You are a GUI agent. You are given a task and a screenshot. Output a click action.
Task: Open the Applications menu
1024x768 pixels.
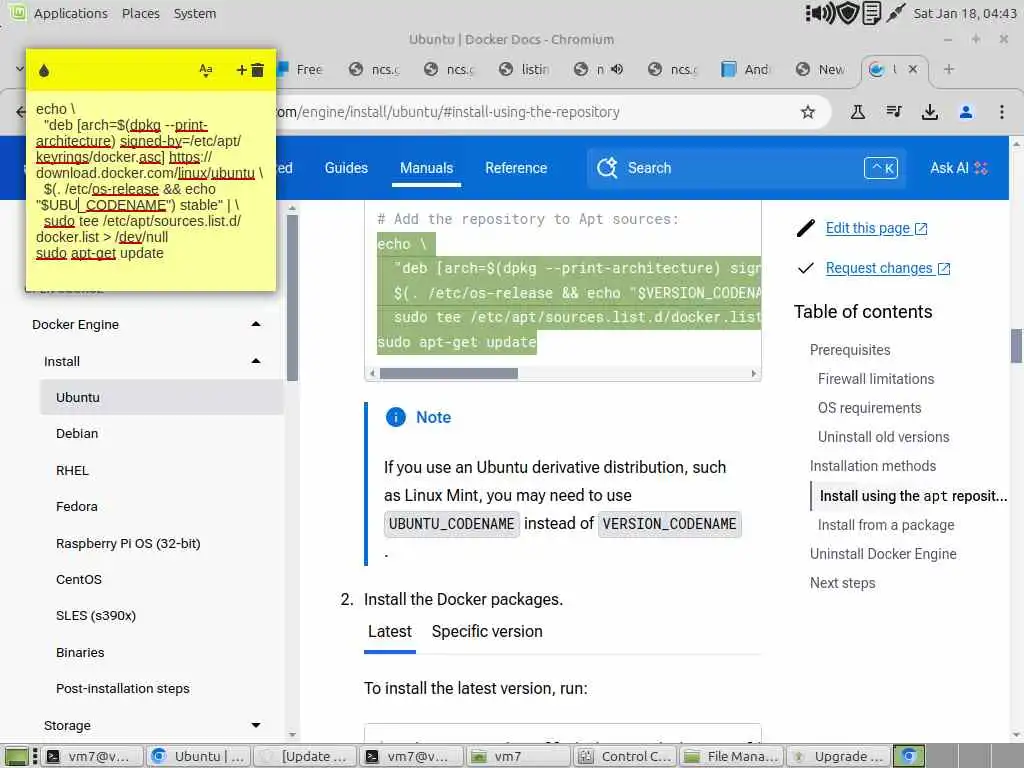pyautogui.click(x=71, y=13)
